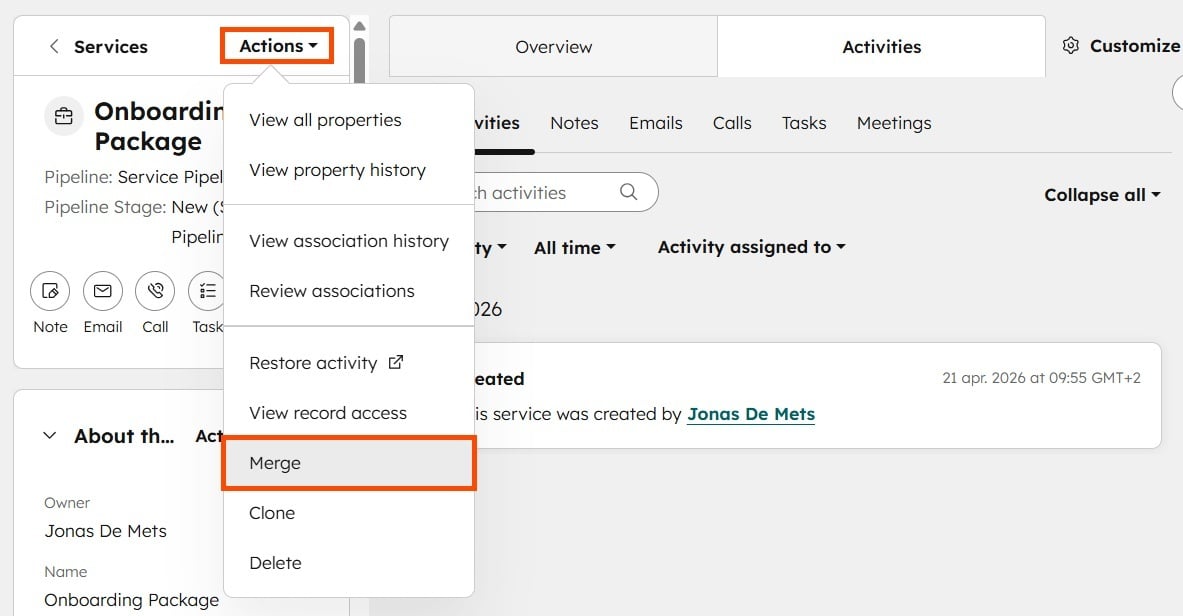The height and width of the screenshot is (616, 1183).
Task: Collapse the About this service section
Action: pyautogui.click(x=49, y=434)
